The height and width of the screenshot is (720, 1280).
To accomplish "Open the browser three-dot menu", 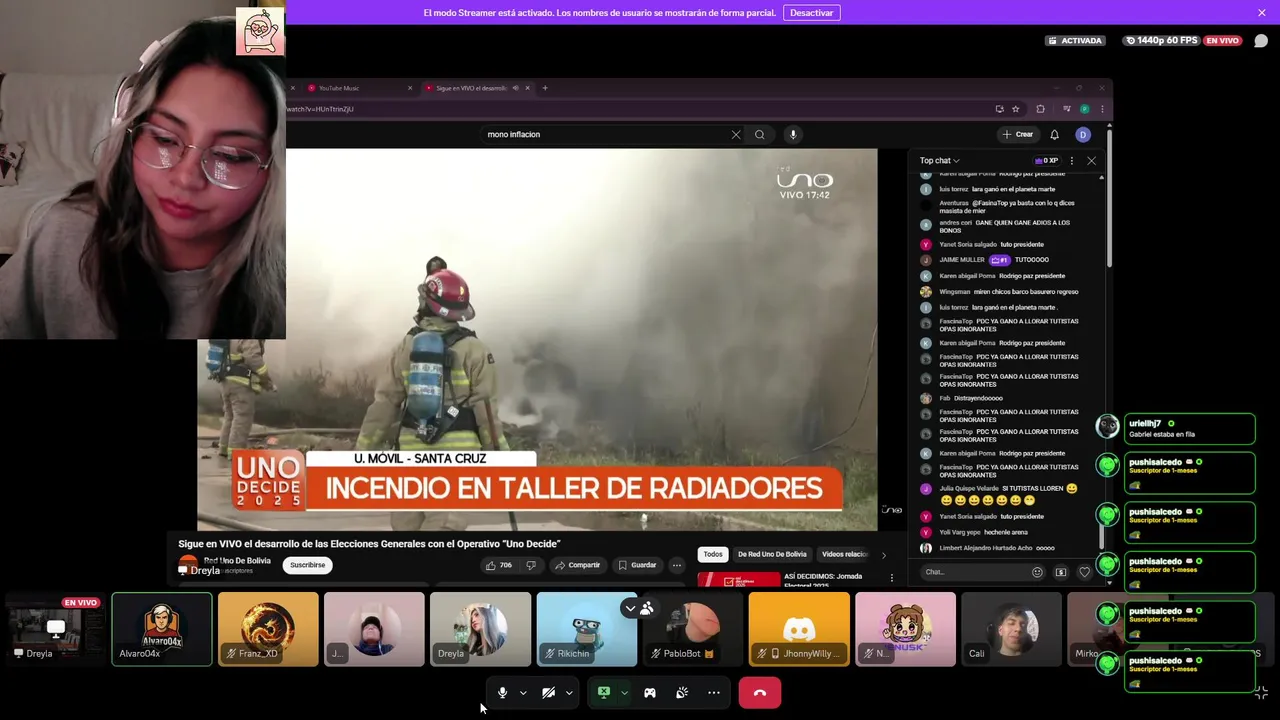I will tap(1102, 109).
